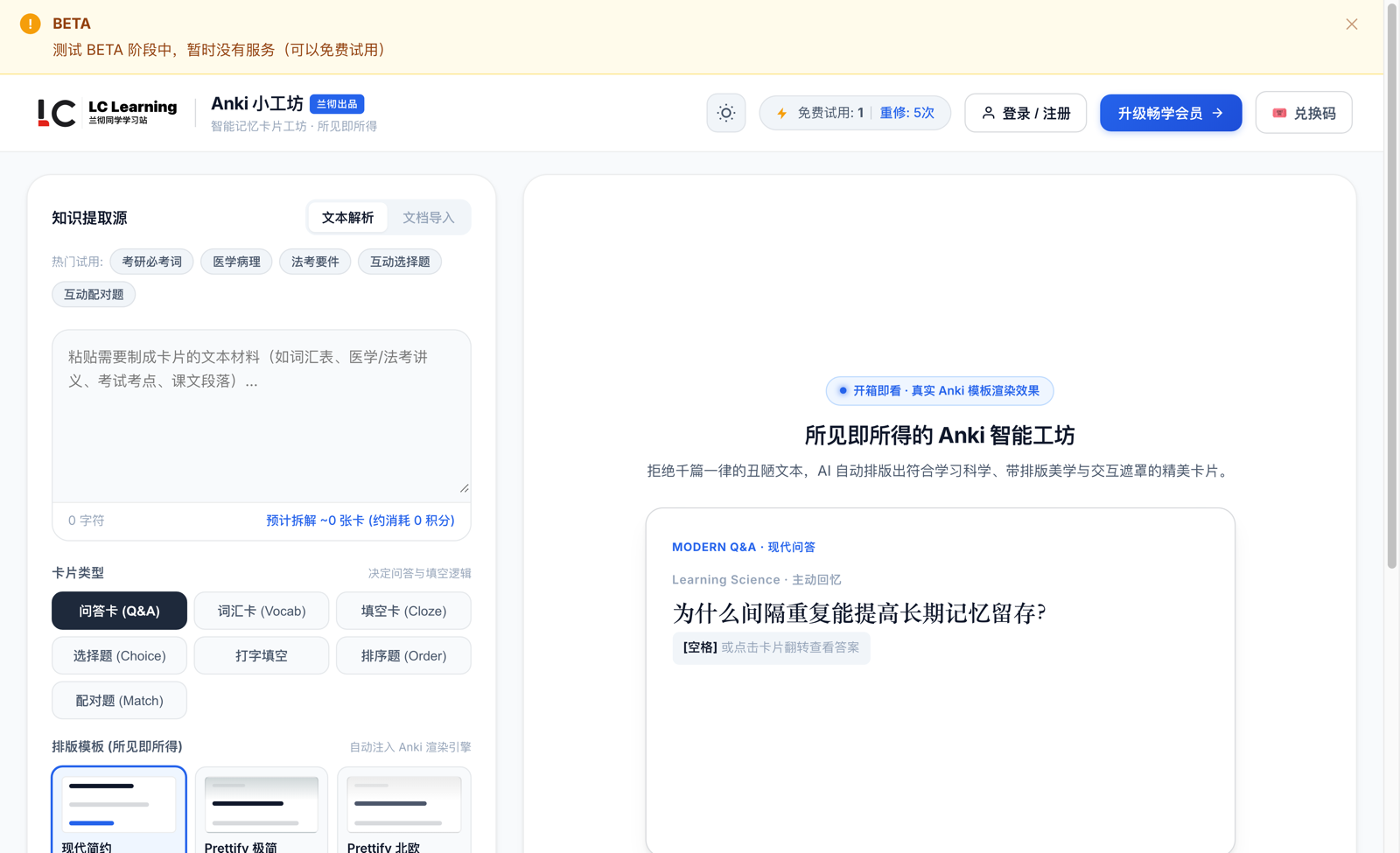Click the ticket icon on 兑换码 button
This screenshot has width=1400, height=853.
(x=1279, y=113)
